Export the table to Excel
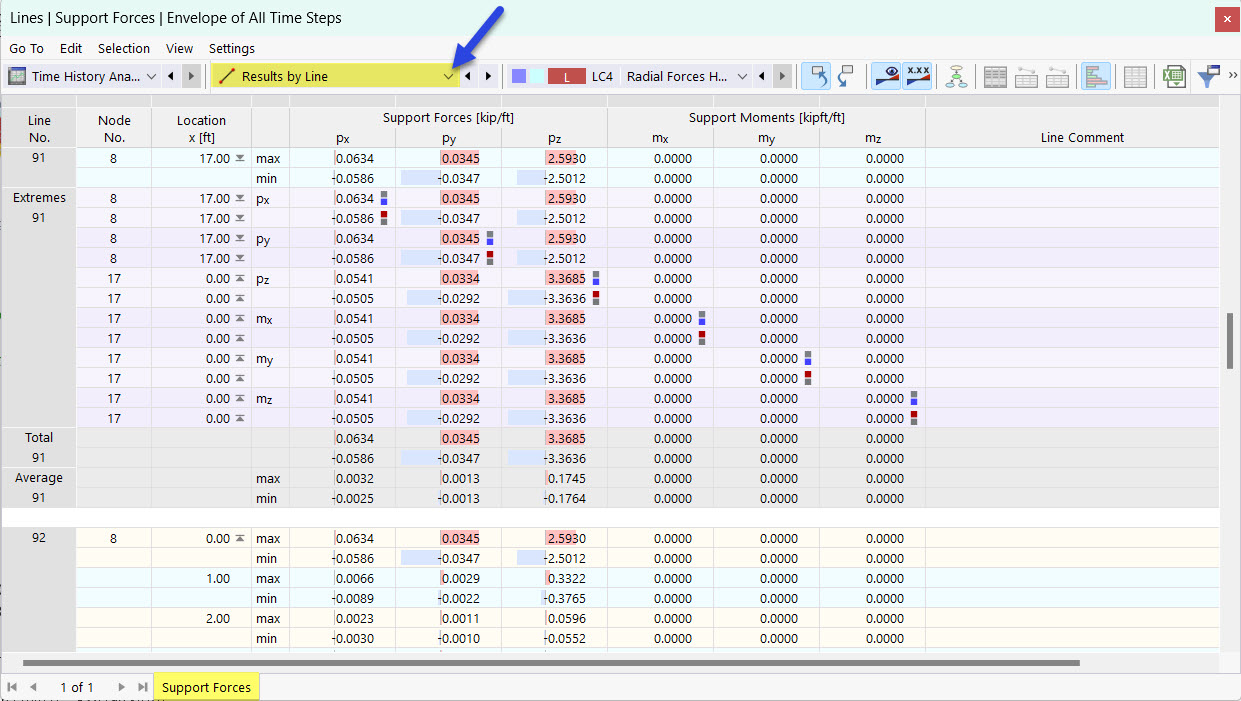Screen dimensions: 1241x701 [1173, 76]
